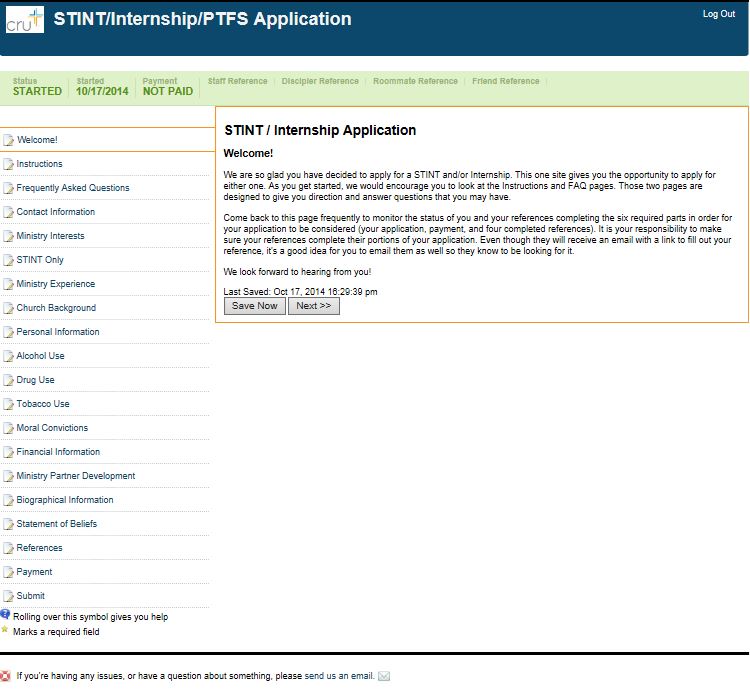Click the Save Now button
The width and height of the screenshot is (750, 690).
click(x=254, y=306)
